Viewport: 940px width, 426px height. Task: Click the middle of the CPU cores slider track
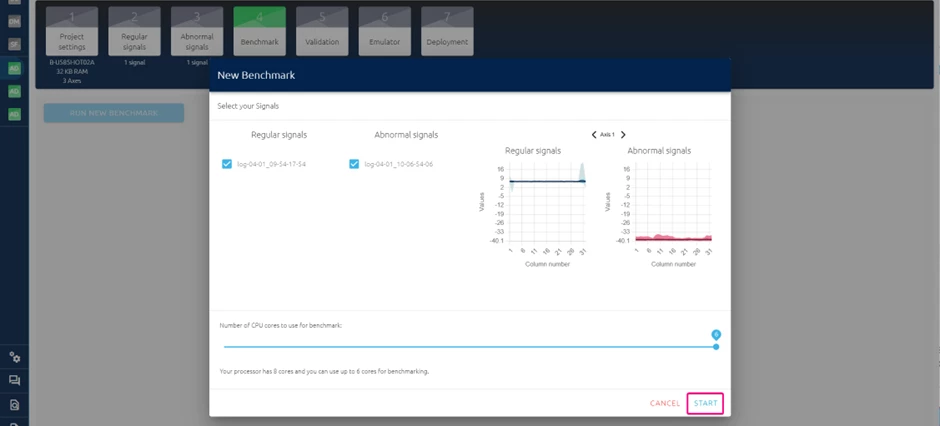point(469,346)
